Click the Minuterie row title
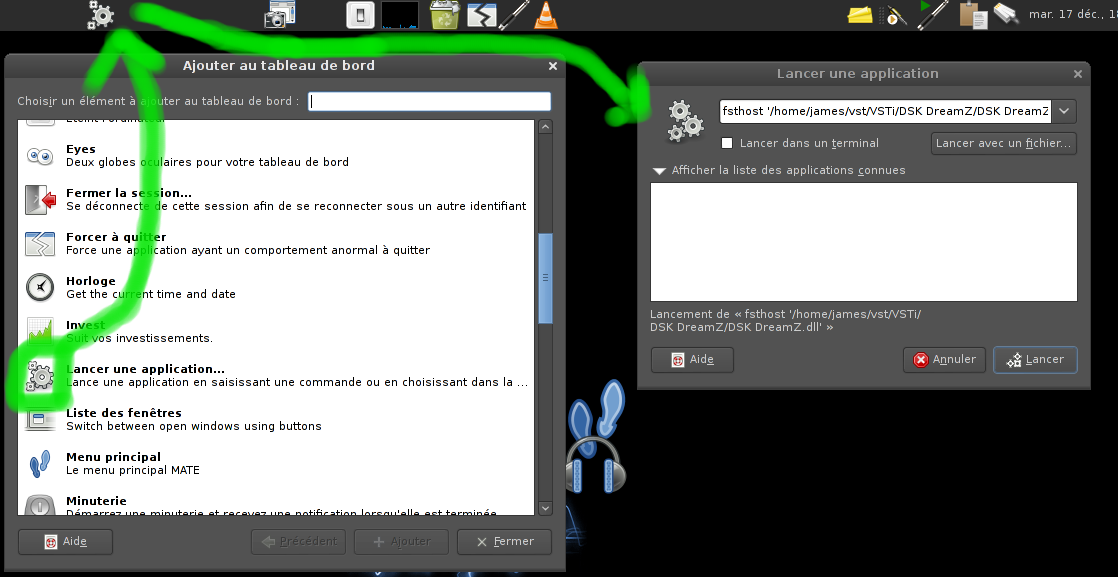Screen dimensions: 1118x577 pos(96,501)
